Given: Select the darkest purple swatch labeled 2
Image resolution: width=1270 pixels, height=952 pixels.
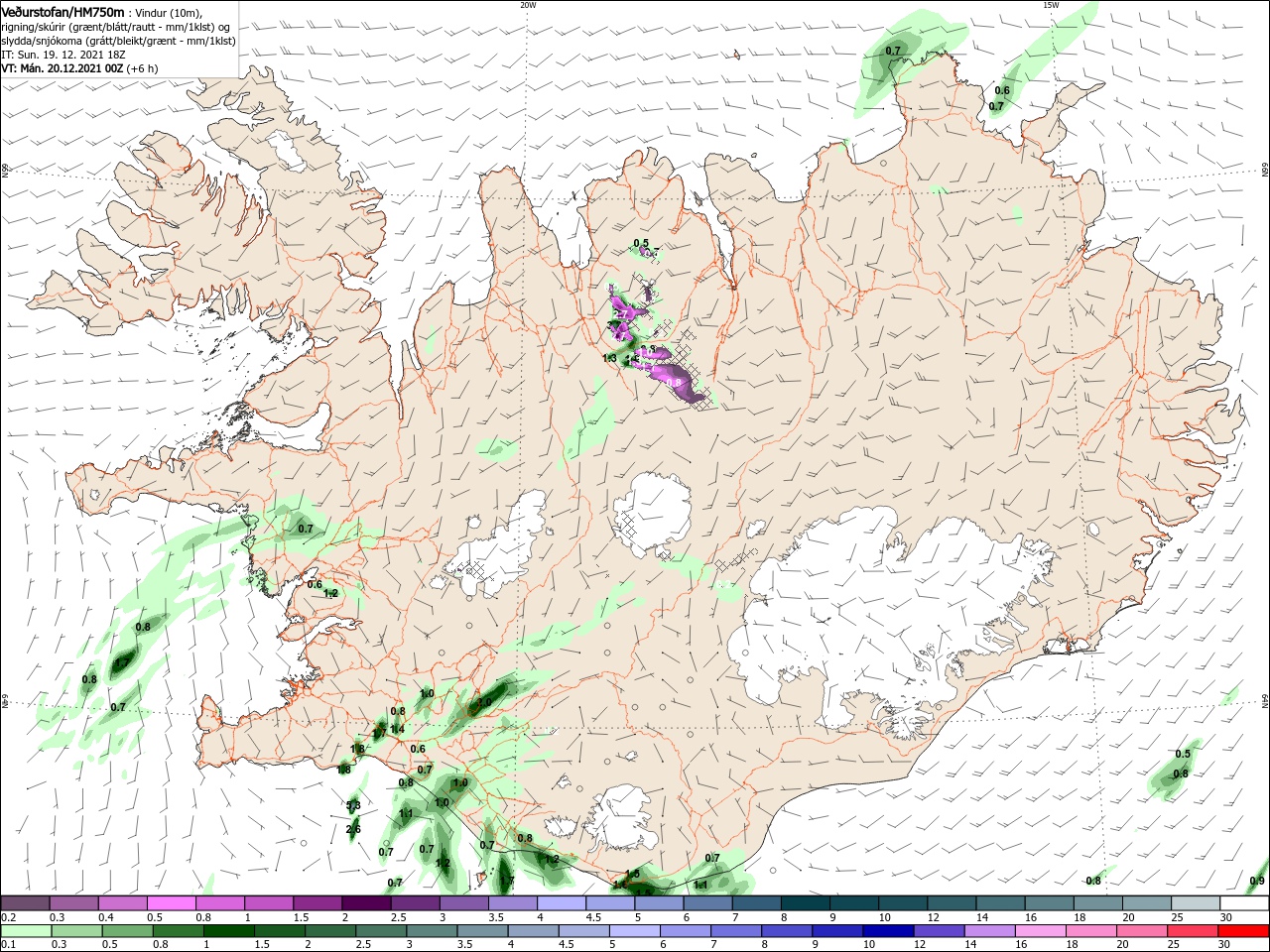Looking at the screenshot, I should click(366, 903).
